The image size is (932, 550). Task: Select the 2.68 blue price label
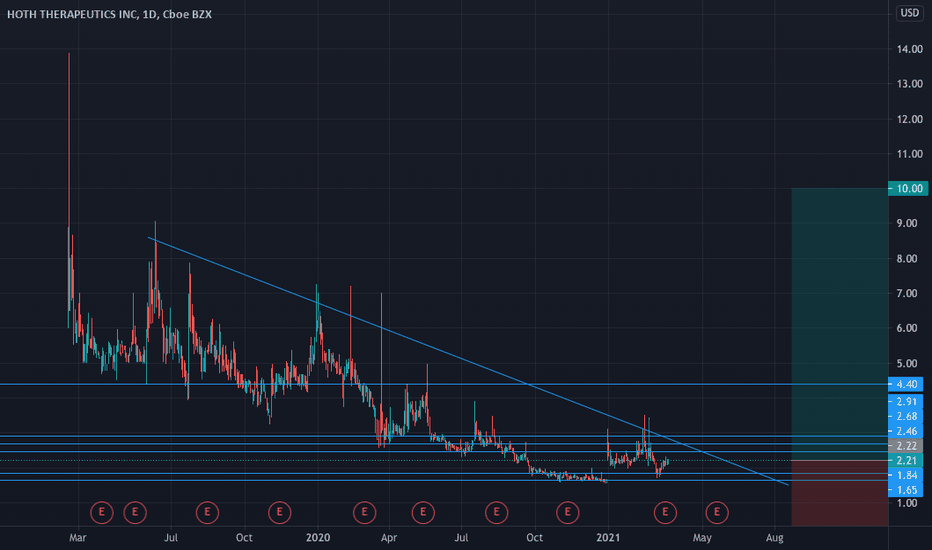pyautogui.click(x=905, y=416)
